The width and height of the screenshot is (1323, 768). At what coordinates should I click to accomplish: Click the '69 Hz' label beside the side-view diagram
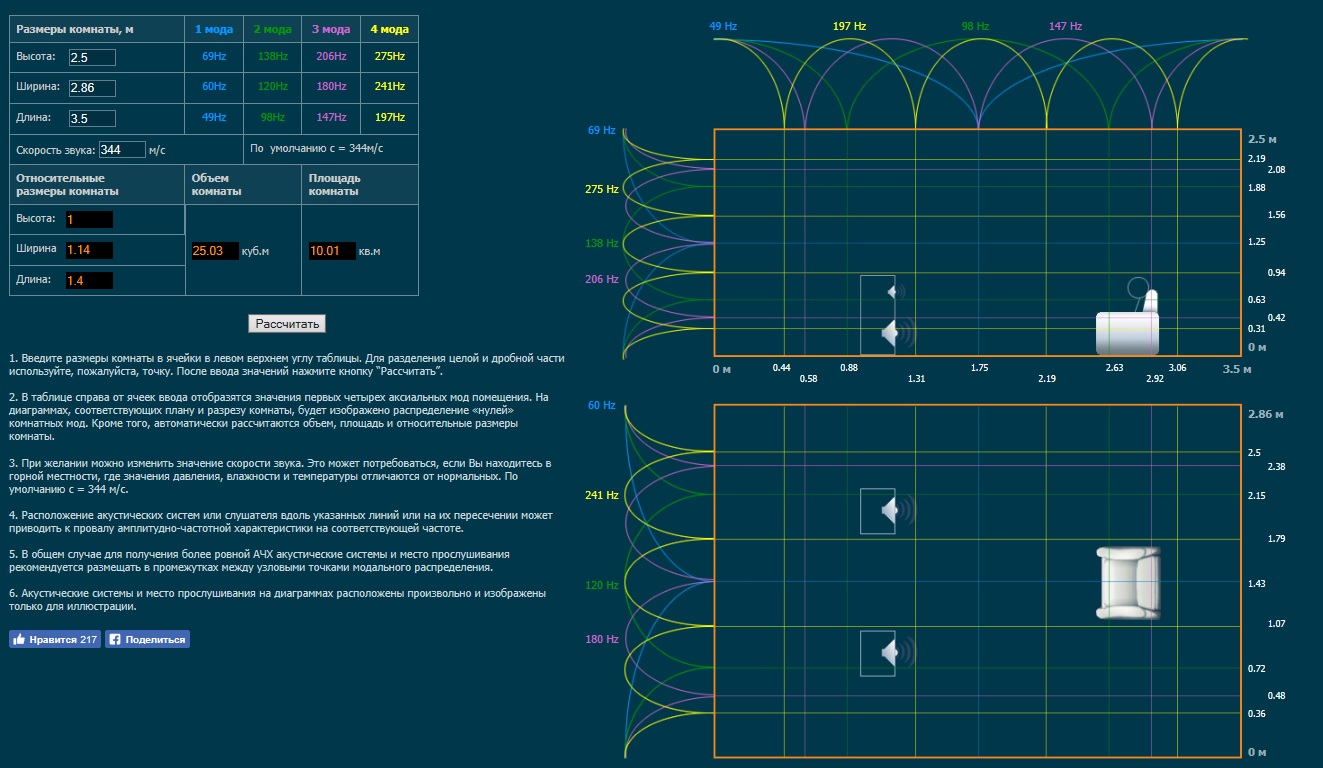602,131
